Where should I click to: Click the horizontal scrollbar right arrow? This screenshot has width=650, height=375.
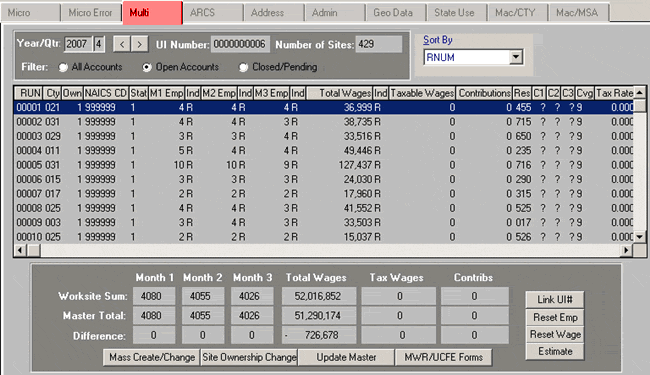[626, 250]
